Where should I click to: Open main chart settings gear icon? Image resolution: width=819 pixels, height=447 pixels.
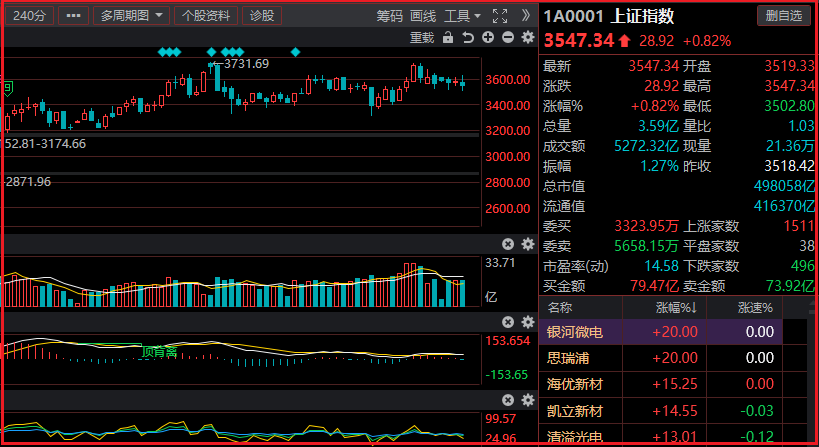[x=527, y=38]
